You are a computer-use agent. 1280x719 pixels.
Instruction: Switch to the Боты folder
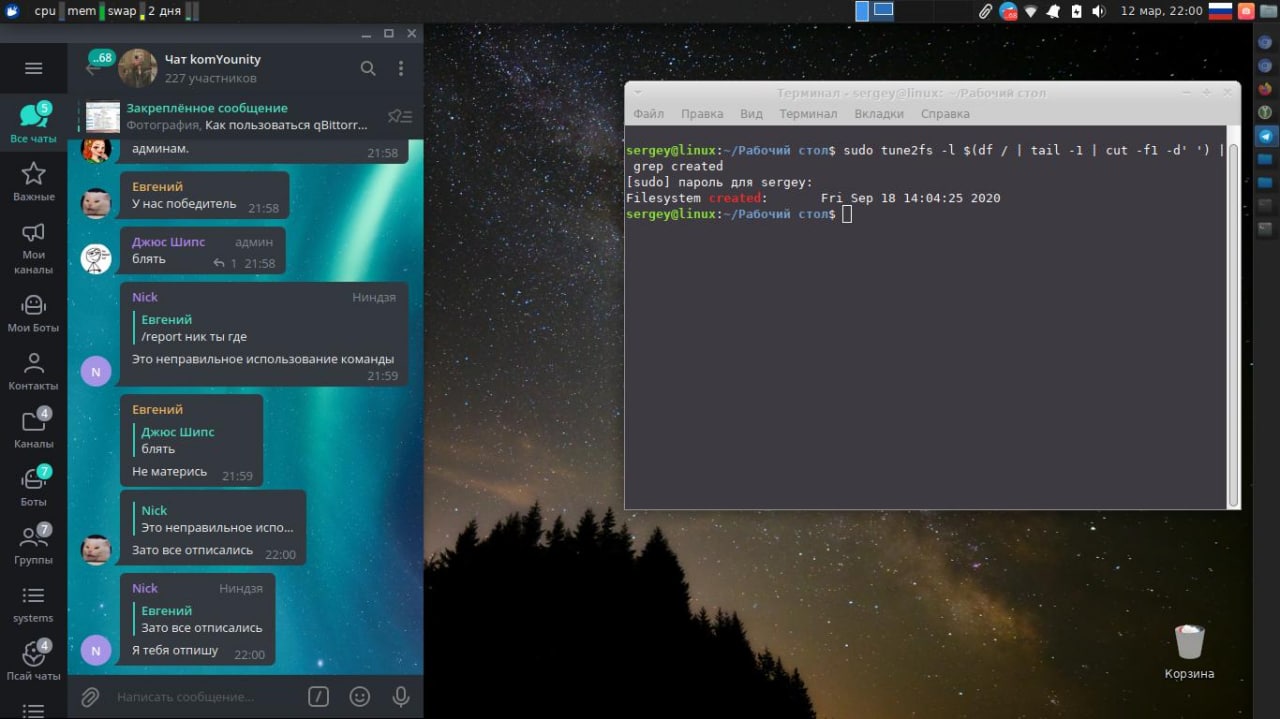(x=33, y=487)
